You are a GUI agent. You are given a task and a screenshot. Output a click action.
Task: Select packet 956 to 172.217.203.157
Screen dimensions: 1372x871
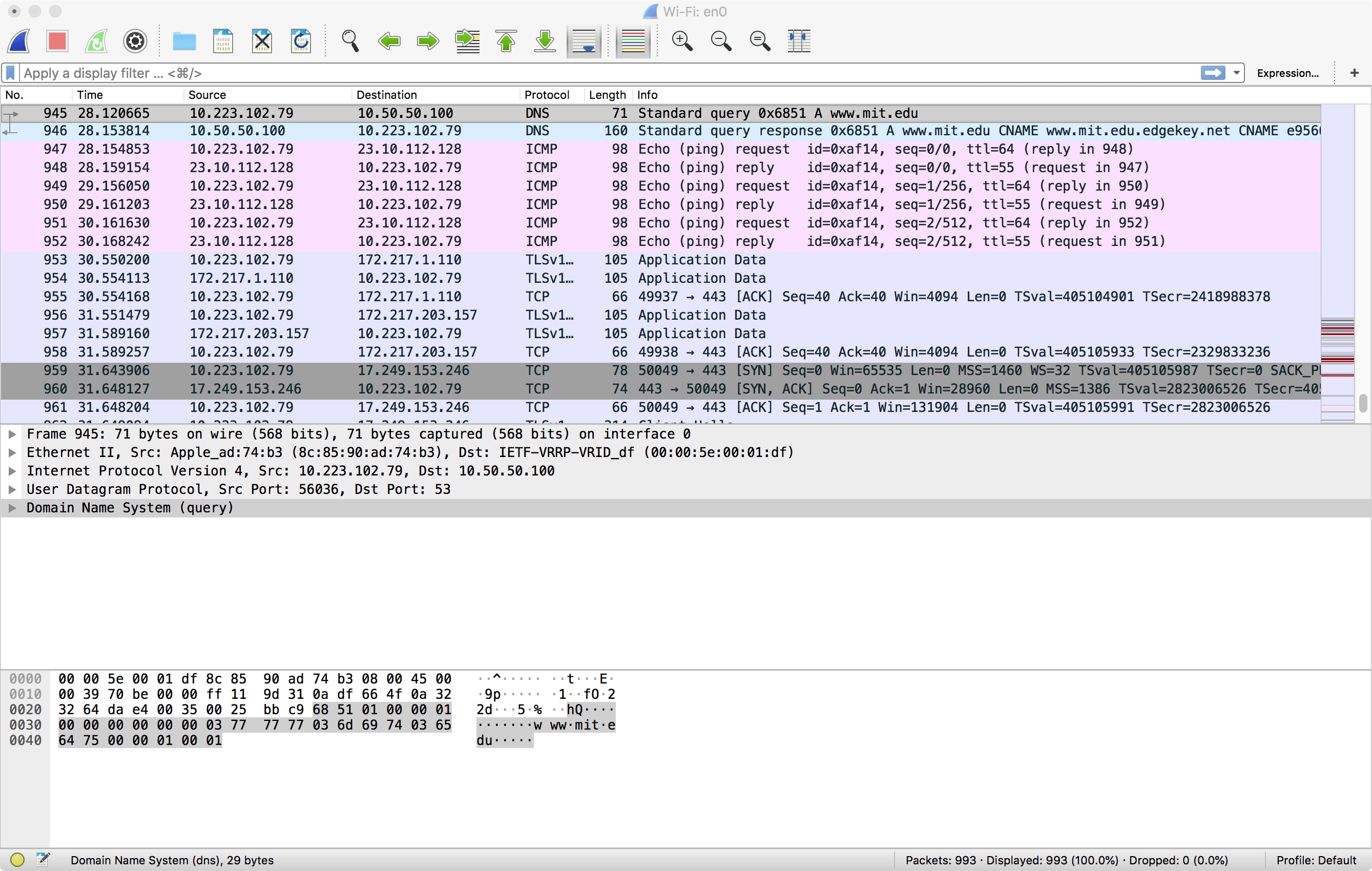pos(661,315)
